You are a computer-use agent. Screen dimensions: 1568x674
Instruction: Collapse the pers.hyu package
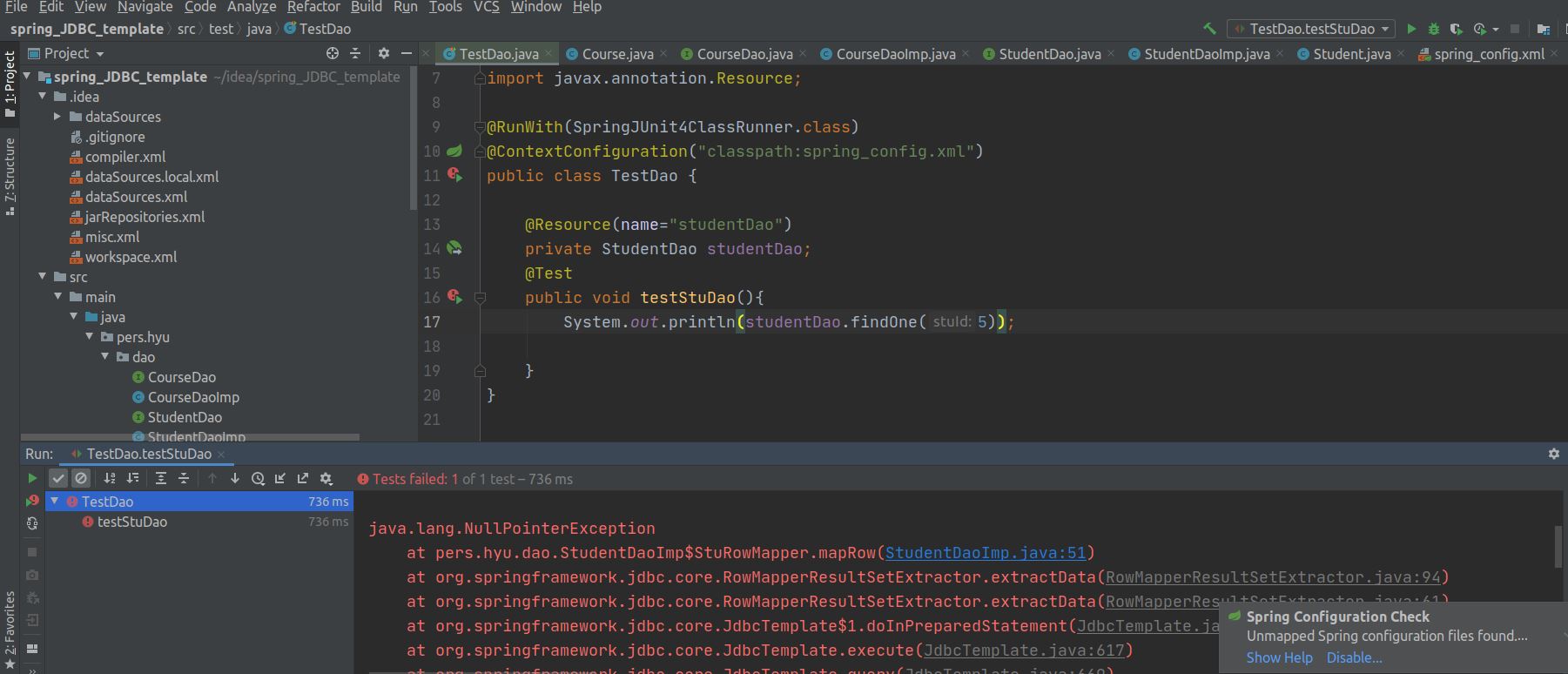[90, 336]
